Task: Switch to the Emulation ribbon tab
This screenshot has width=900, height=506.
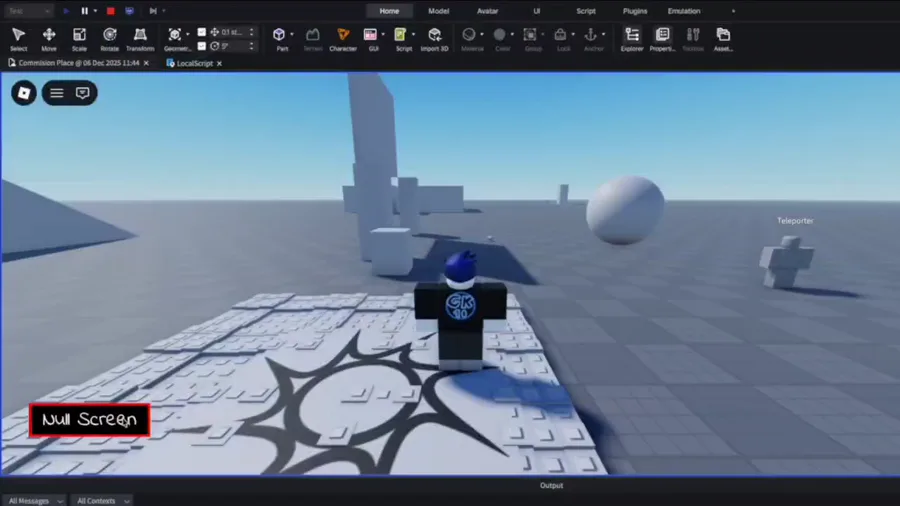Action: pyautogui.click(x=684, y=11)
